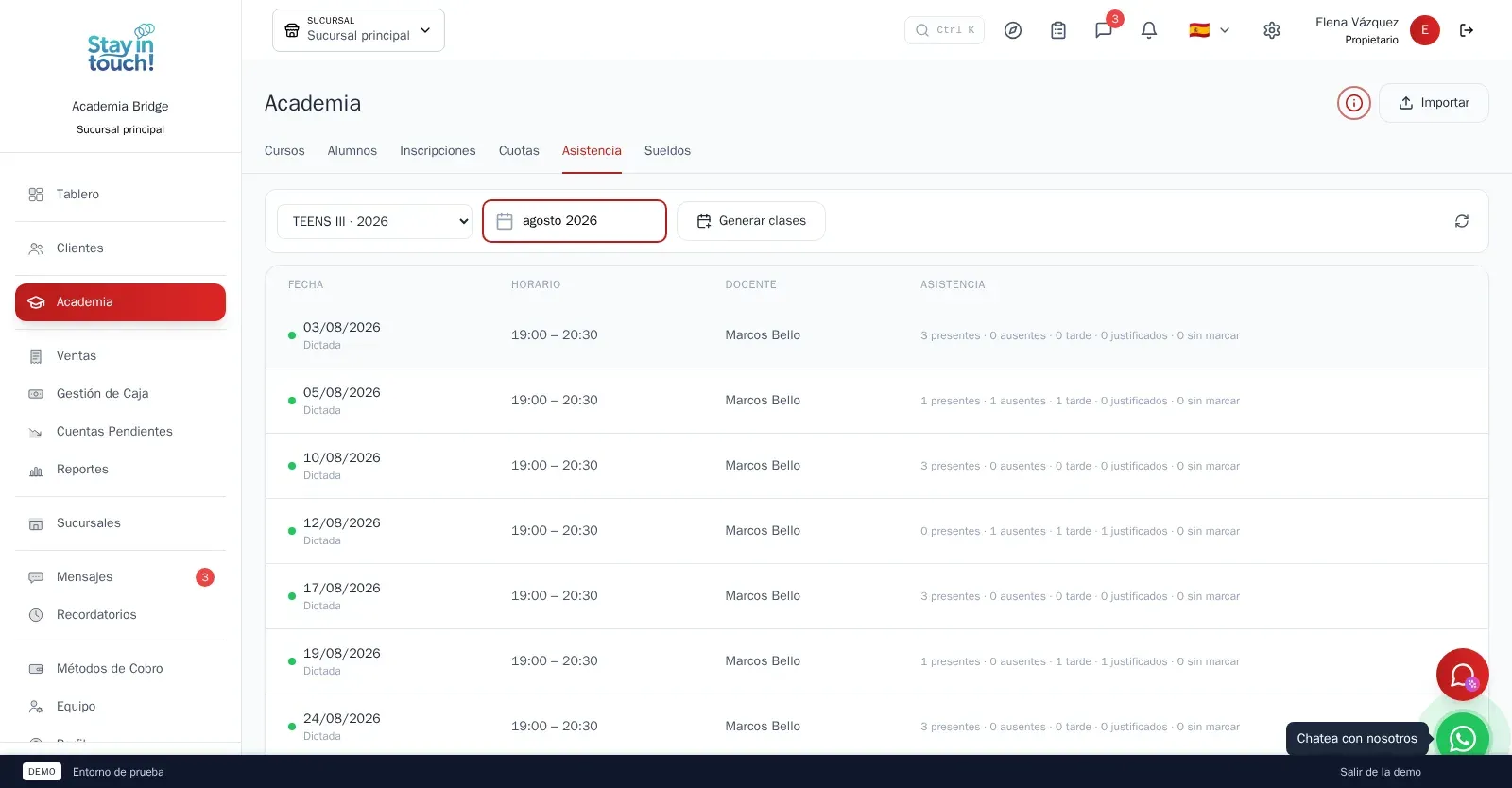Viewport: 1512px width, 788px height.
Task: Open the language flag dropdown
Action: [x=1210, y=30]
